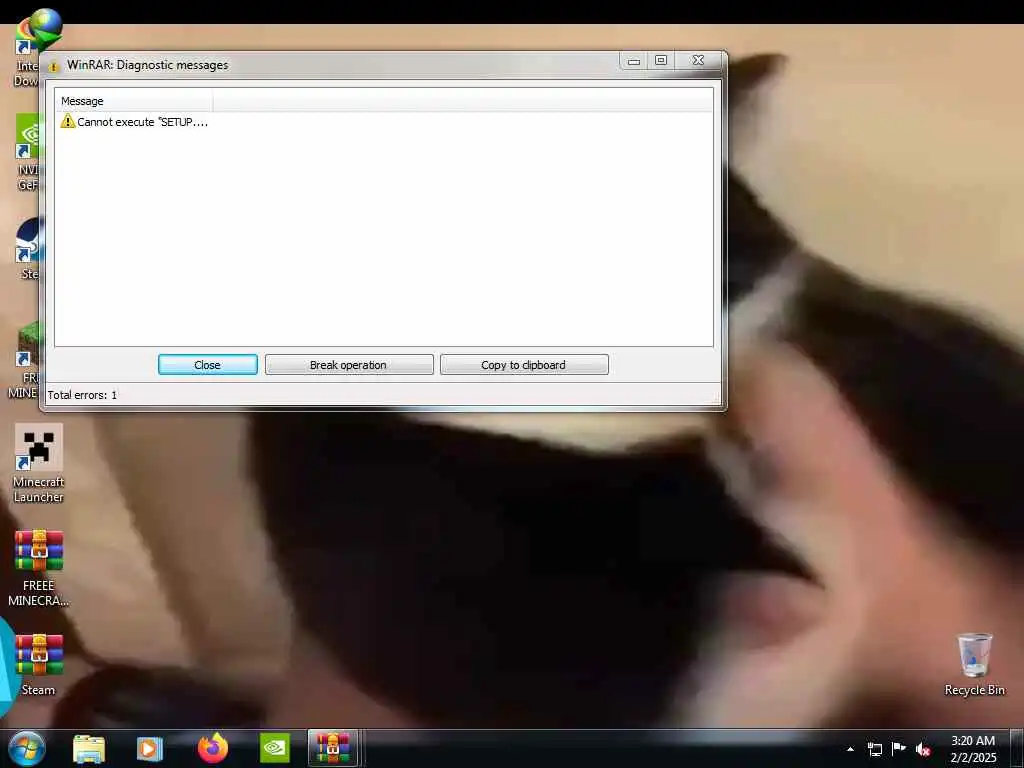1024x768 pixels.
Task: Click the Break operation button
Action: [349, 364]
